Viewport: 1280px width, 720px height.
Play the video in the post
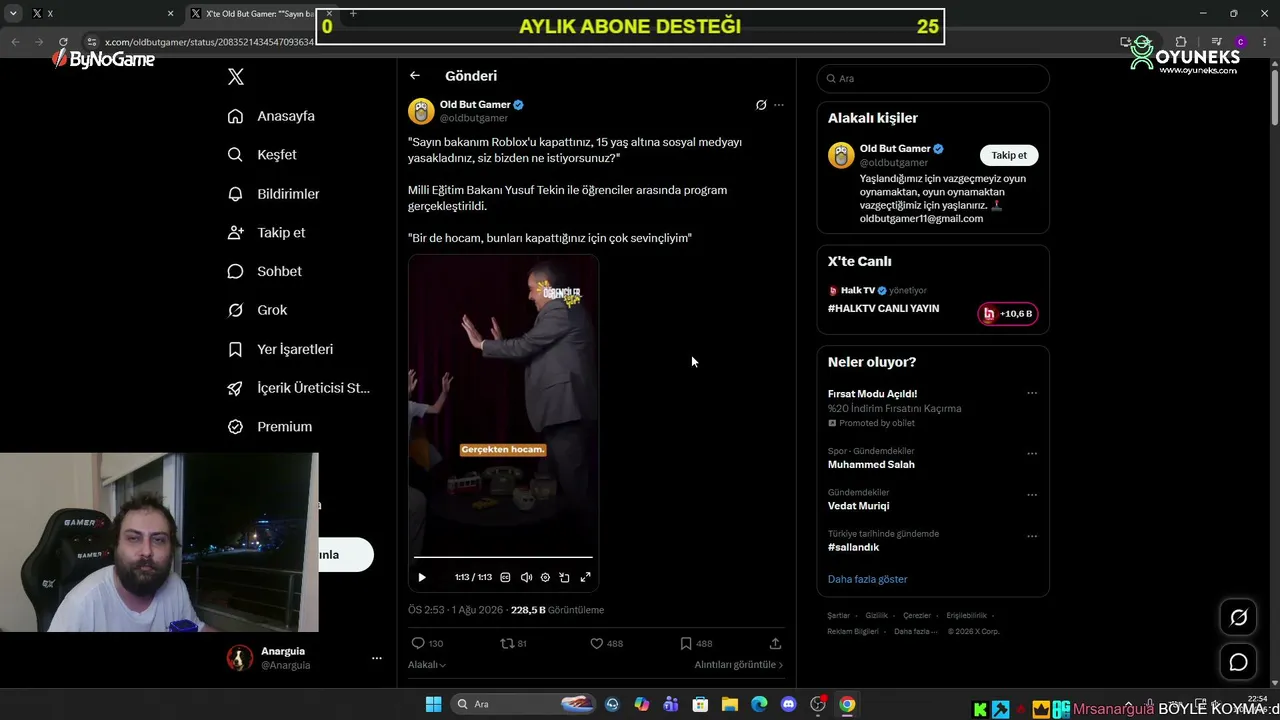point(422,577)
